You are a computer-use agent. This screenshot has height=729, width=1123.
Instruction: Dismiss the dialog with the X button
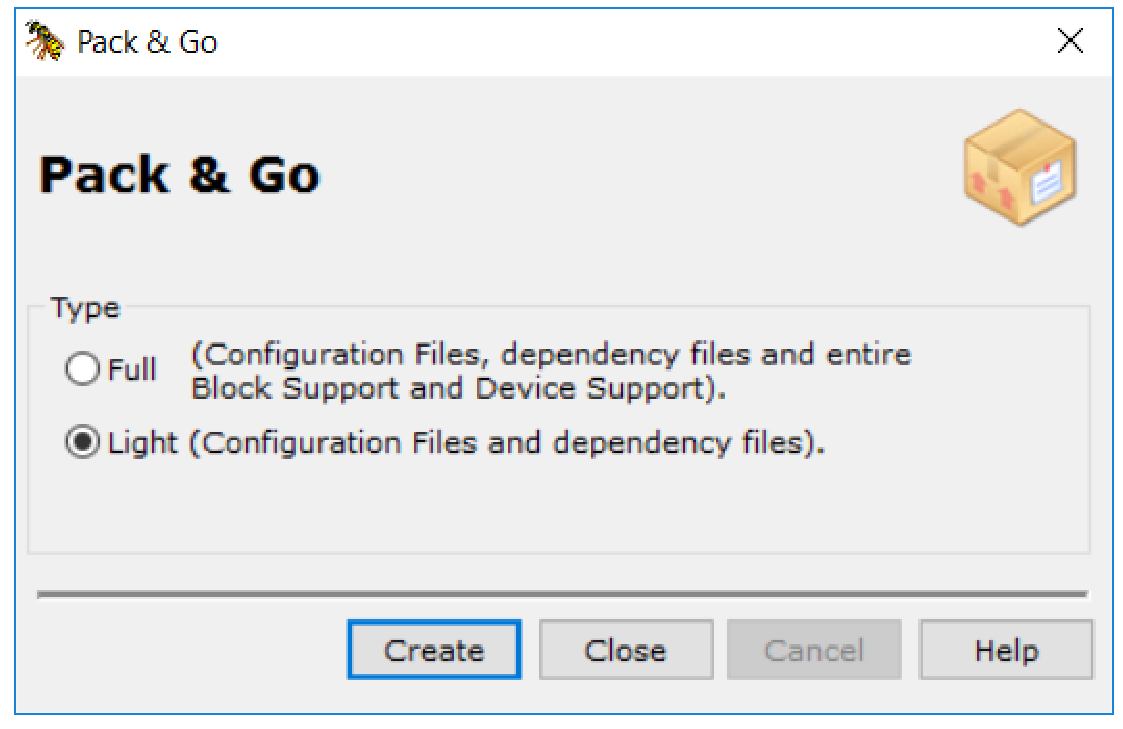1070,41
